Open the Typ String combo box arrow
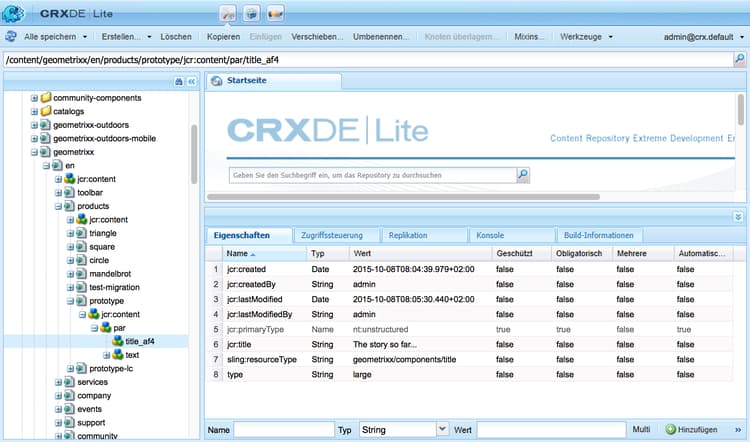750x442 pixels. click(x=442, y=429)
